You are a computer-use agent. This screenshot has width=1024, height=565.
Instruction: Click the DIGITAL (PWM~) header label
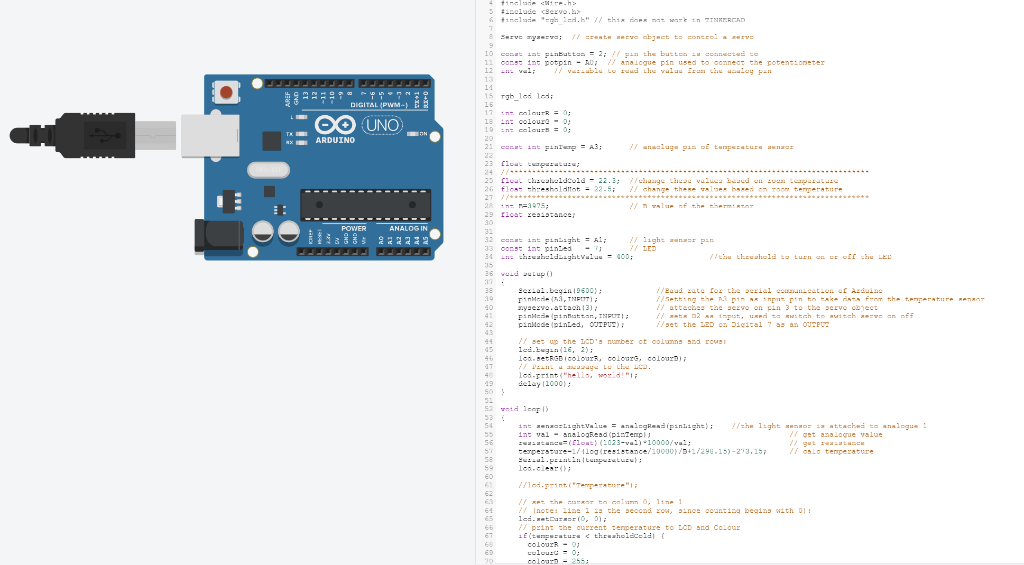click(x=379, y=105)
